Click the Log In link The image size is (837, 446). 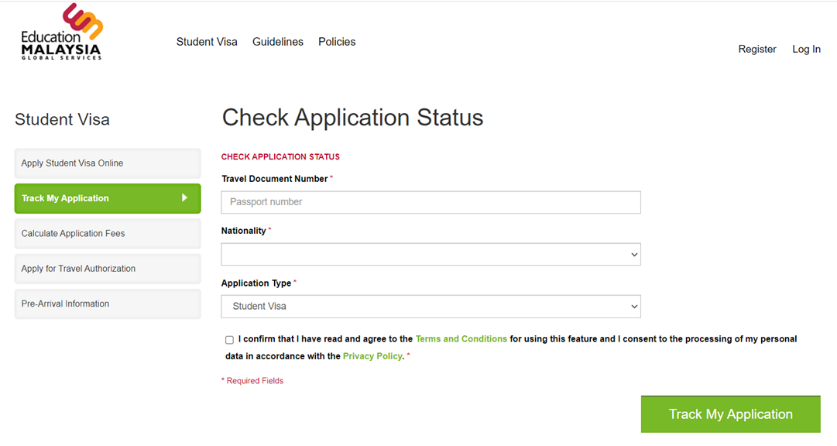tap(806, 49)
